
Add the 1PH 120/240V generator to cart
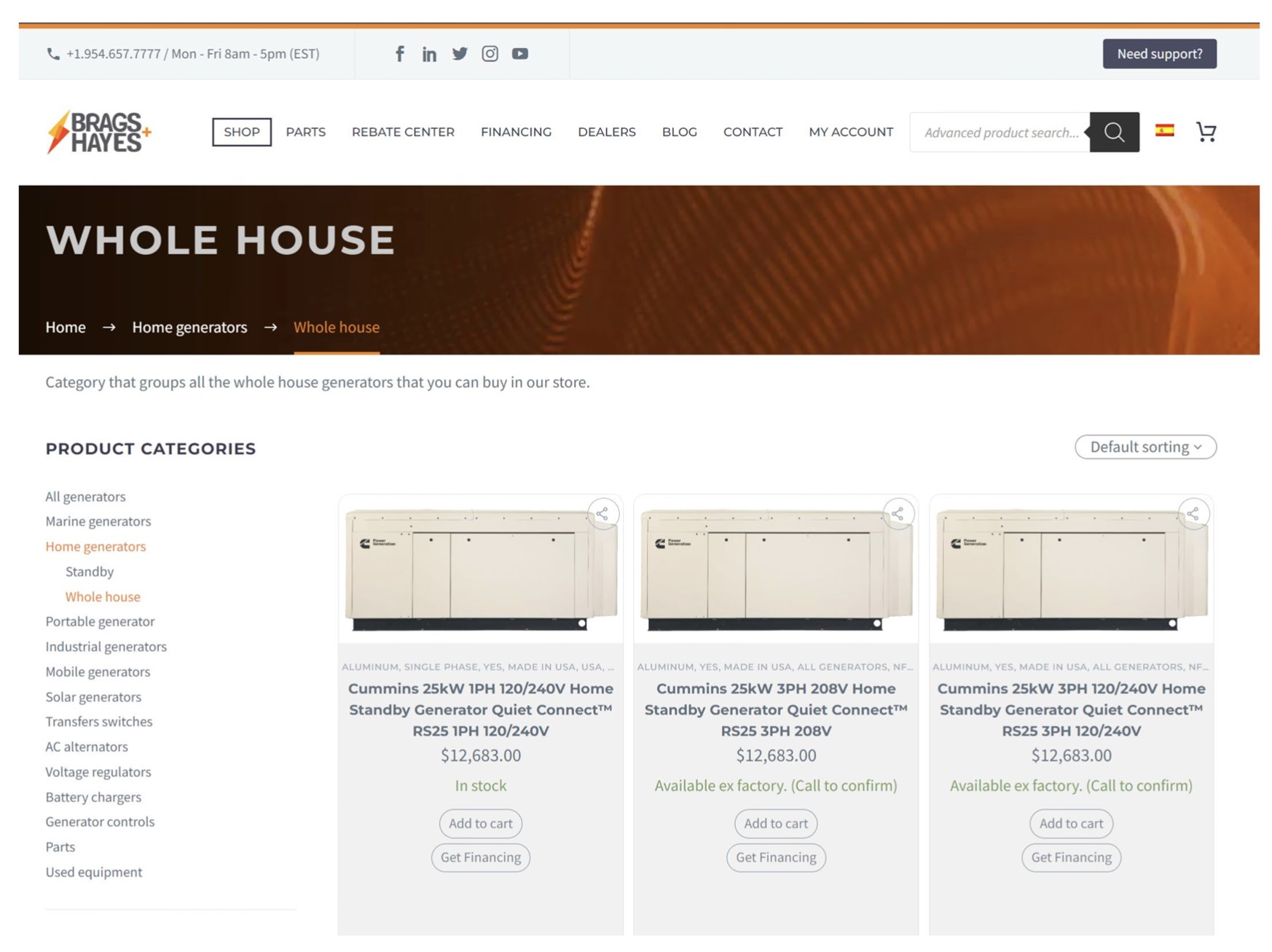[480, 824]
